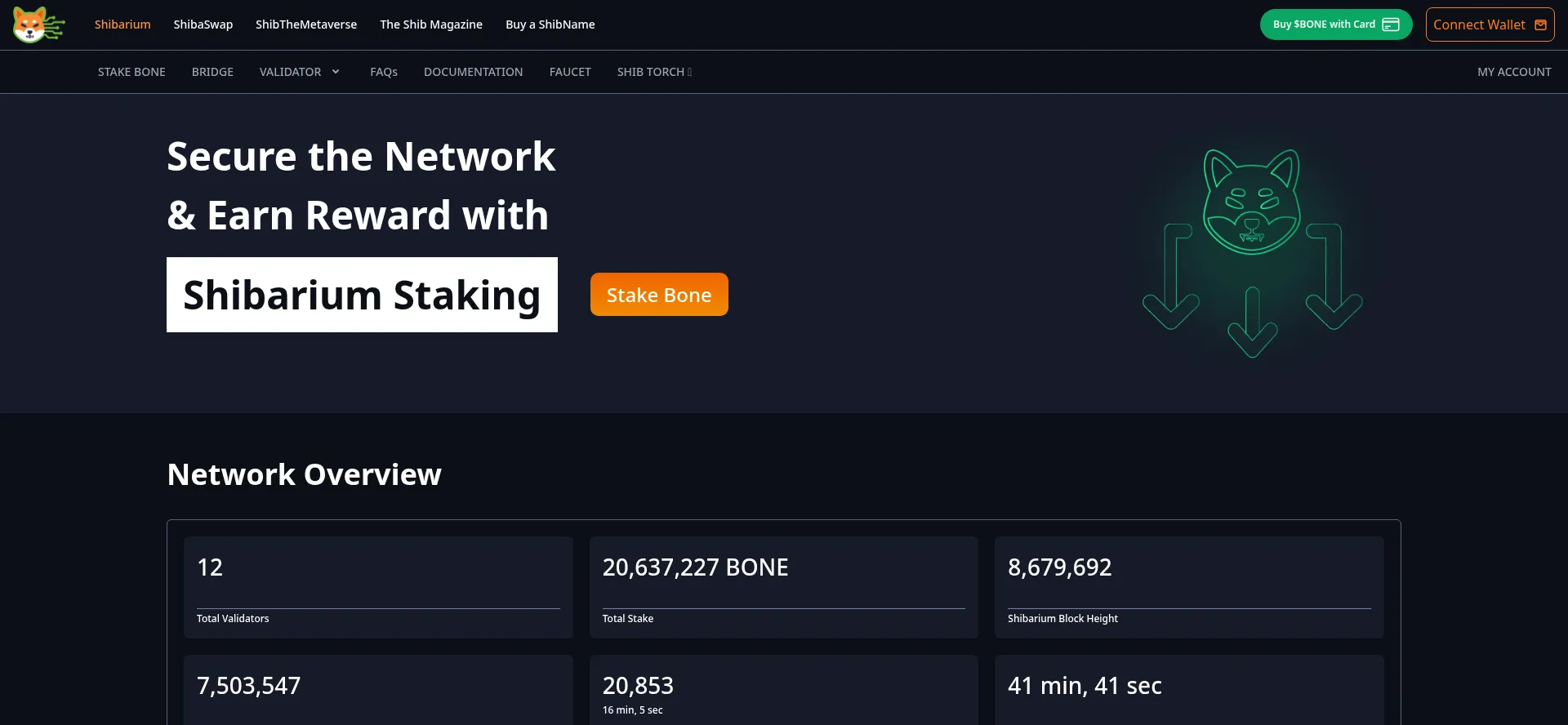Click the SHIB TORCH flame icon

(x=690, y=72)
